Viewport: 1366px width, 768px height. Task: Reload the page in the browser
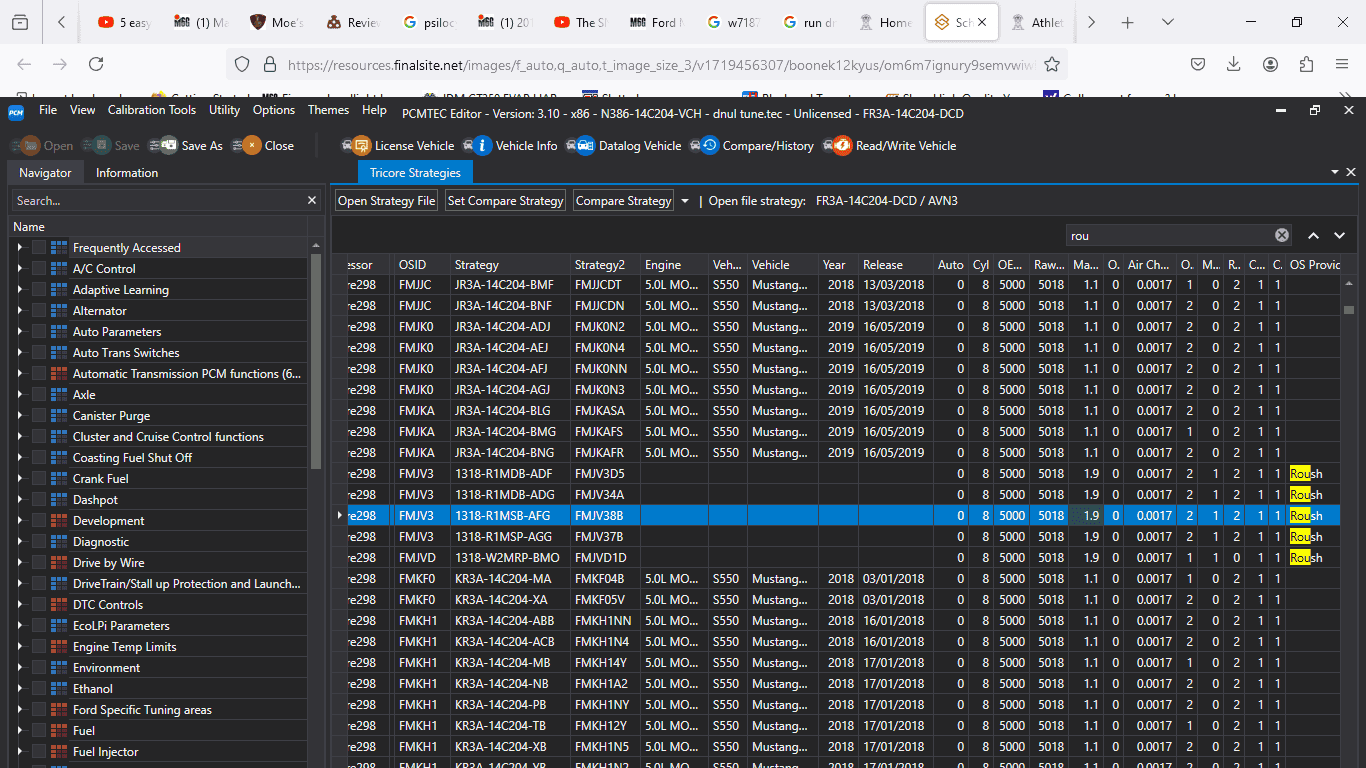click(x=96, y=64)
